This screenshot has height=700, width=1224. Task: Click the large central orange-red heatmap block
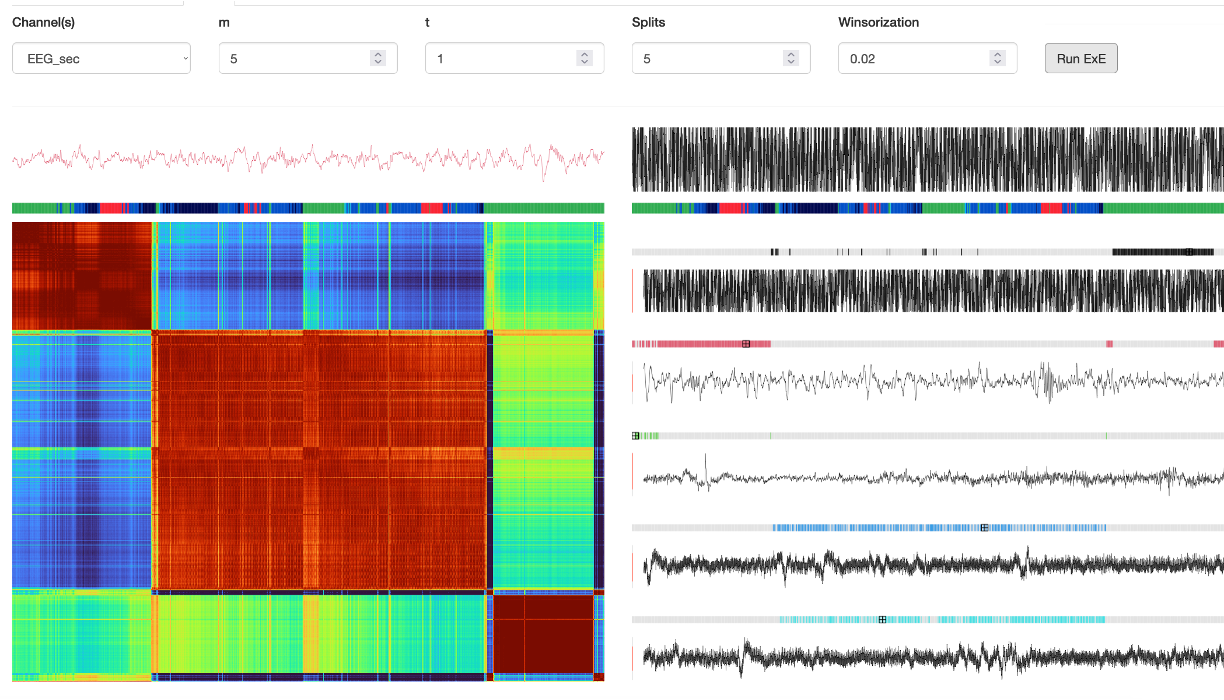pos(320,460)
